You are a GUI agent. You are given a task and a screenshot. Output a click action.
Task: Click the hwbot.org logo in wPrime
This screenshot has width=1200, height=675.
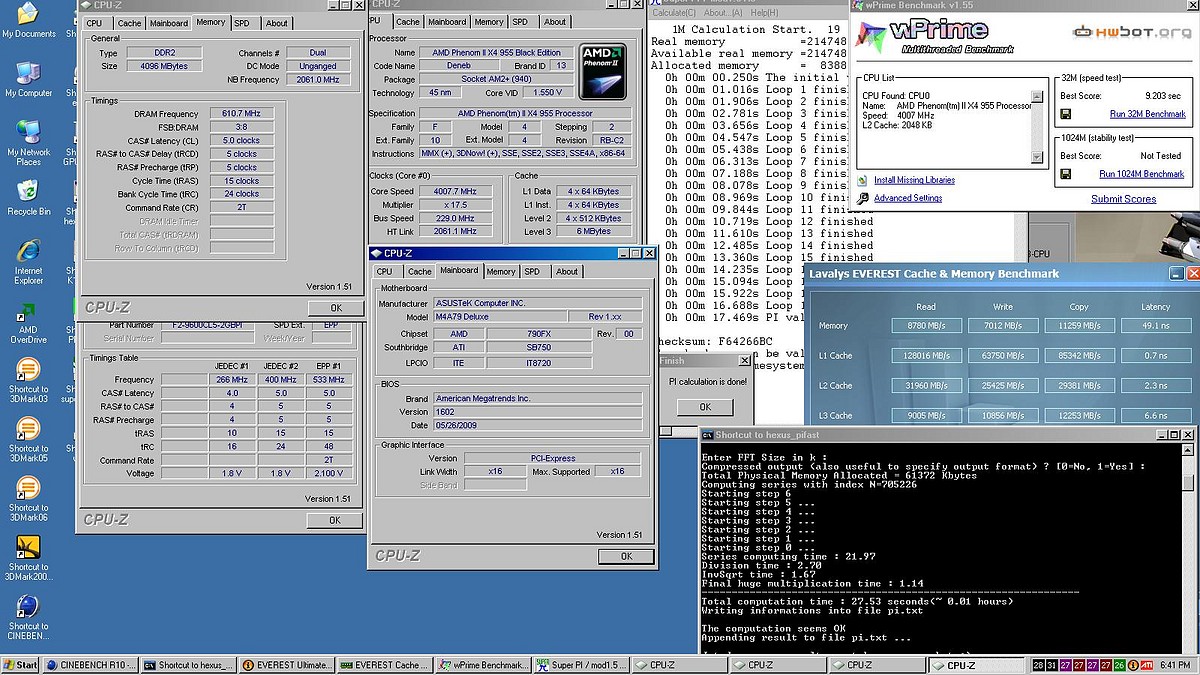click(x=1131, y=32)
